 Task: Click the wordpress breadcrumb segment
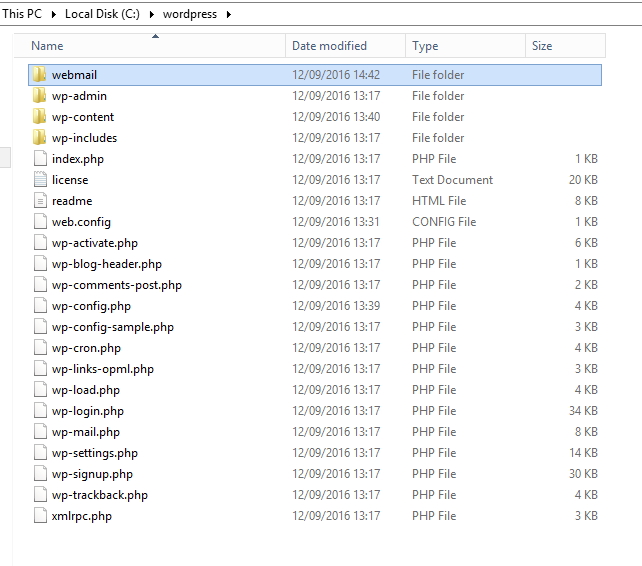190,14
